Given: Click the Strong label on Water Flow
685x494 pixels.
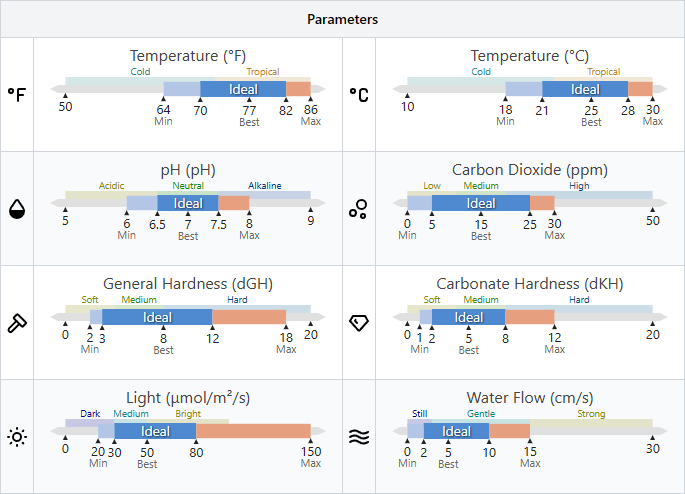Looking at the screenshot, I should pos(591,414).
